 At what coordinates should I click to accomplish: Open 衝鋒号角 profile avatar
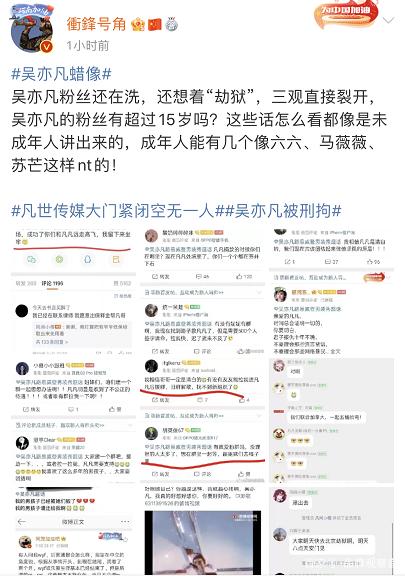click(x=33, y=30)
